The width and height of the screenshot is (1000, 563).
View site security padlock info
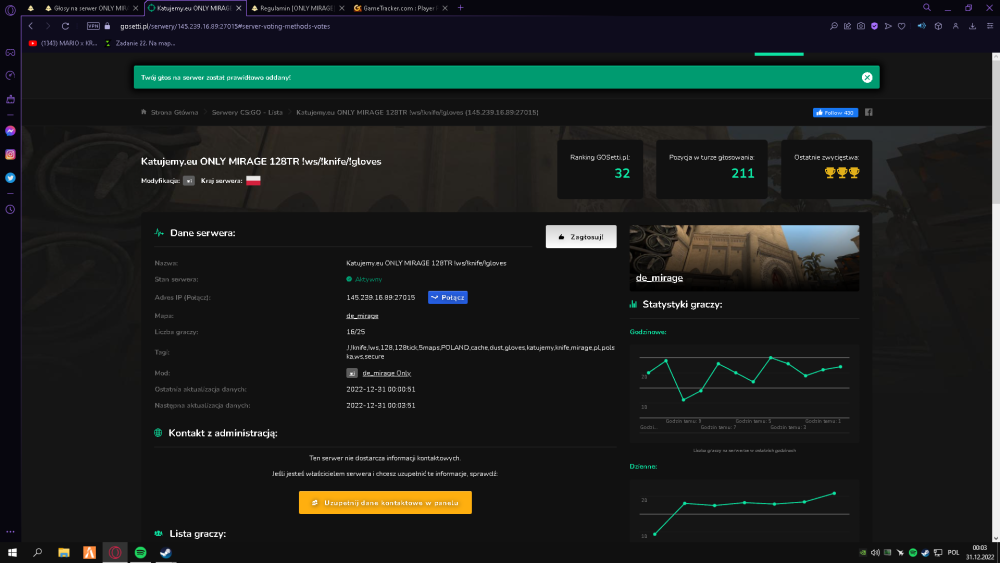pyautogui.click(x=107, y=26)
